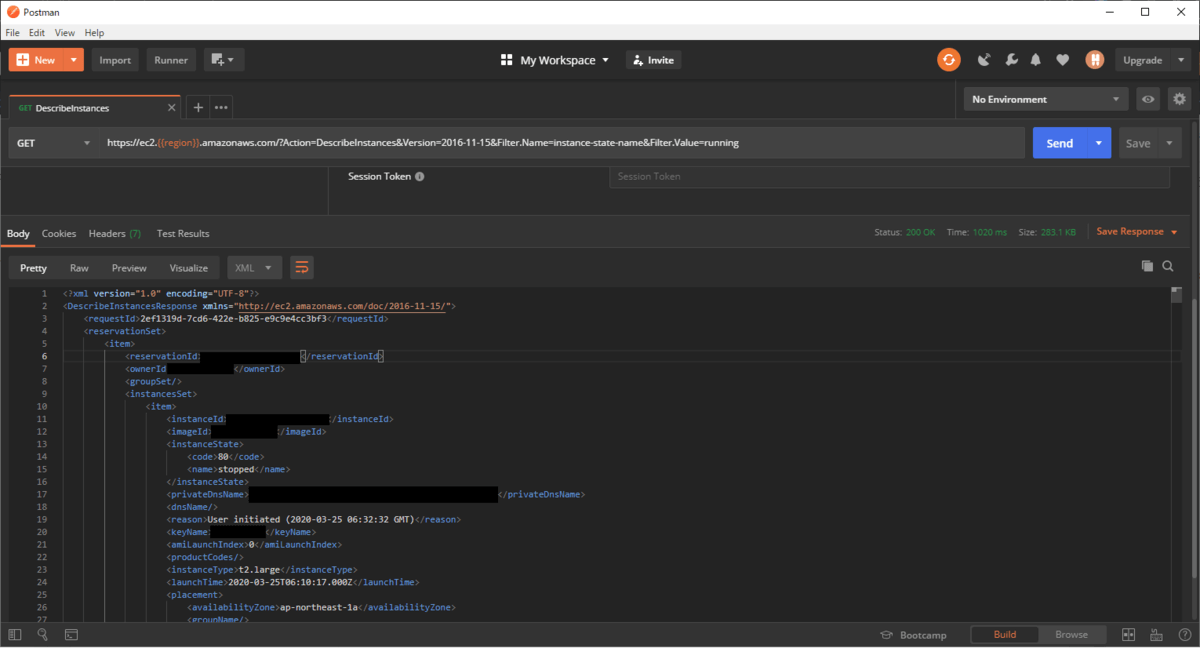The image size is (1200, 648).
Task: Click the Save button
Action: click(x=1138, y=143)
